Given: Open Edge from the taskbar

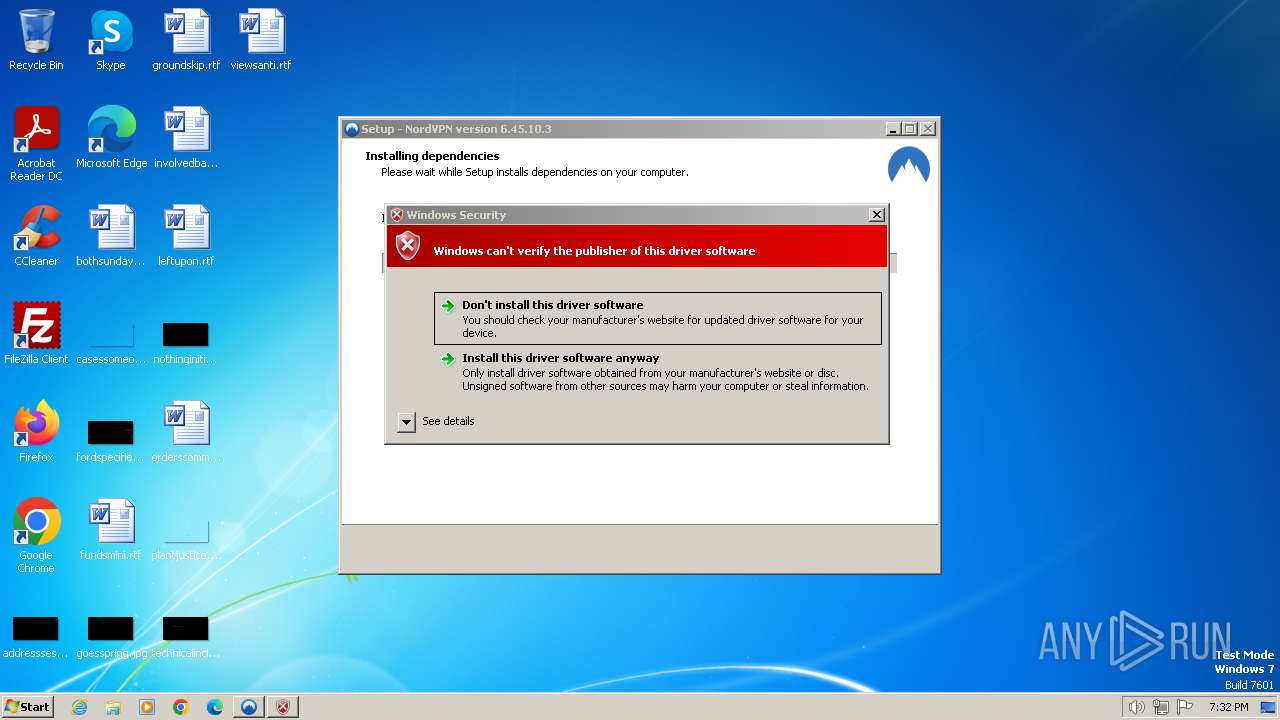Looking at the screenshot, I should (x=215, y=707).
